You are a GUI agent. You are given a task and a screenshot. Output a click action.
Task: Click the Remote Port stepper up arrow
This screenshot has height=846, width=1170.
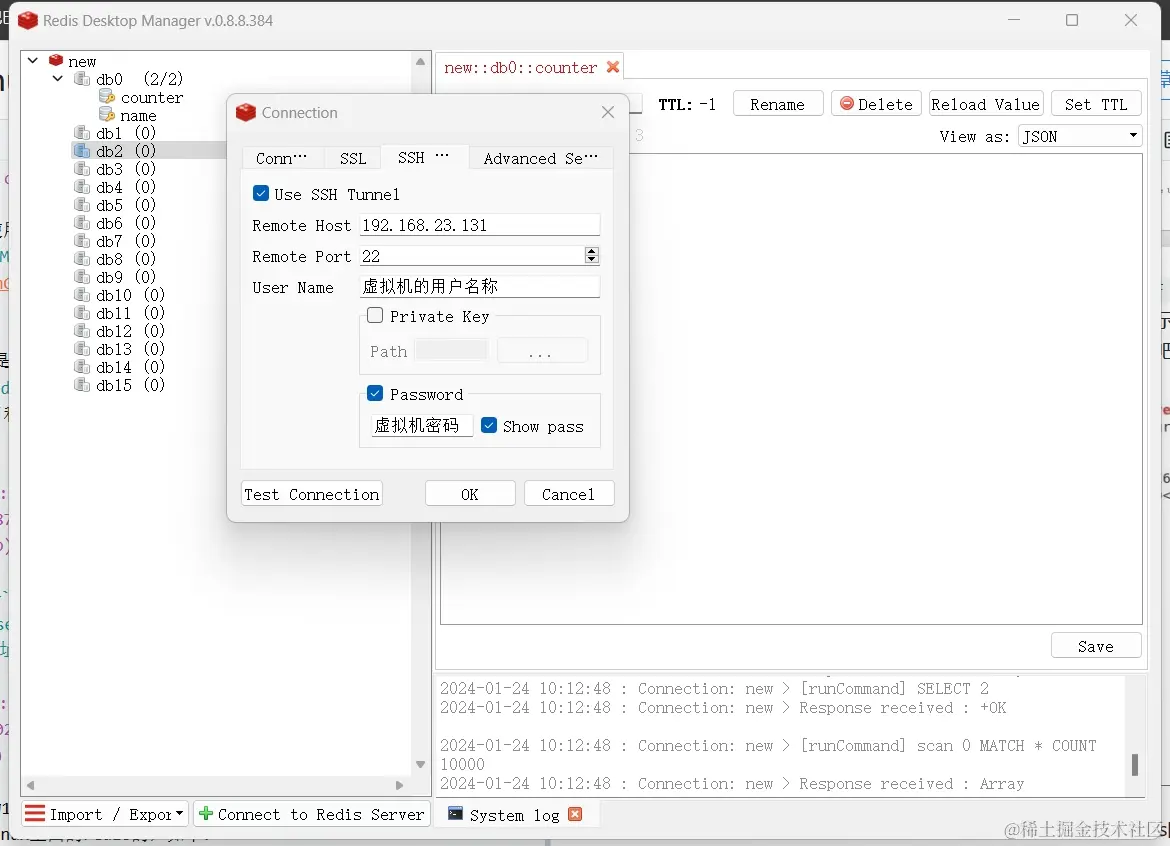591,251
